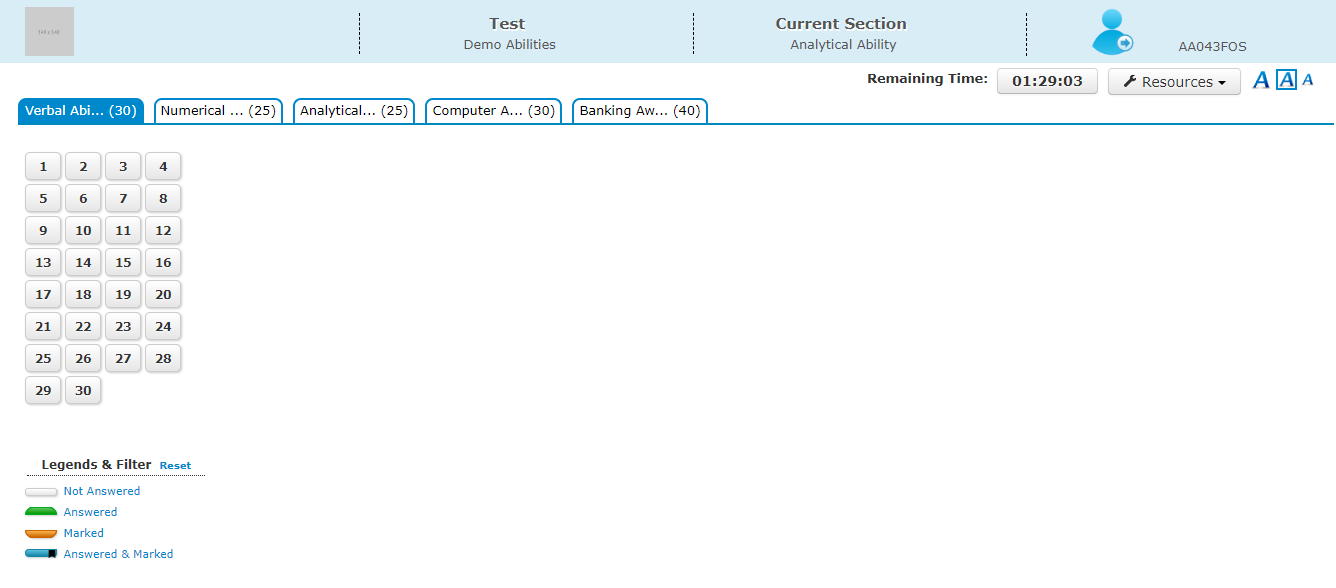The width and height of the screenshot is (1336, 588).
Task: Click the logo thumbnail in header
Action: tap(49, 32)
